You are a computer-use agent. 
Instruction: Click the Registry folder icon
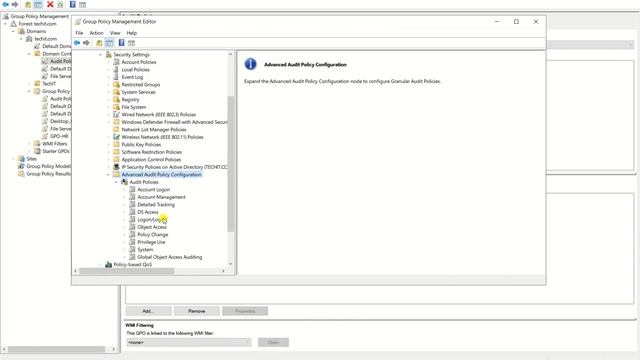click(x=116, y=99)
